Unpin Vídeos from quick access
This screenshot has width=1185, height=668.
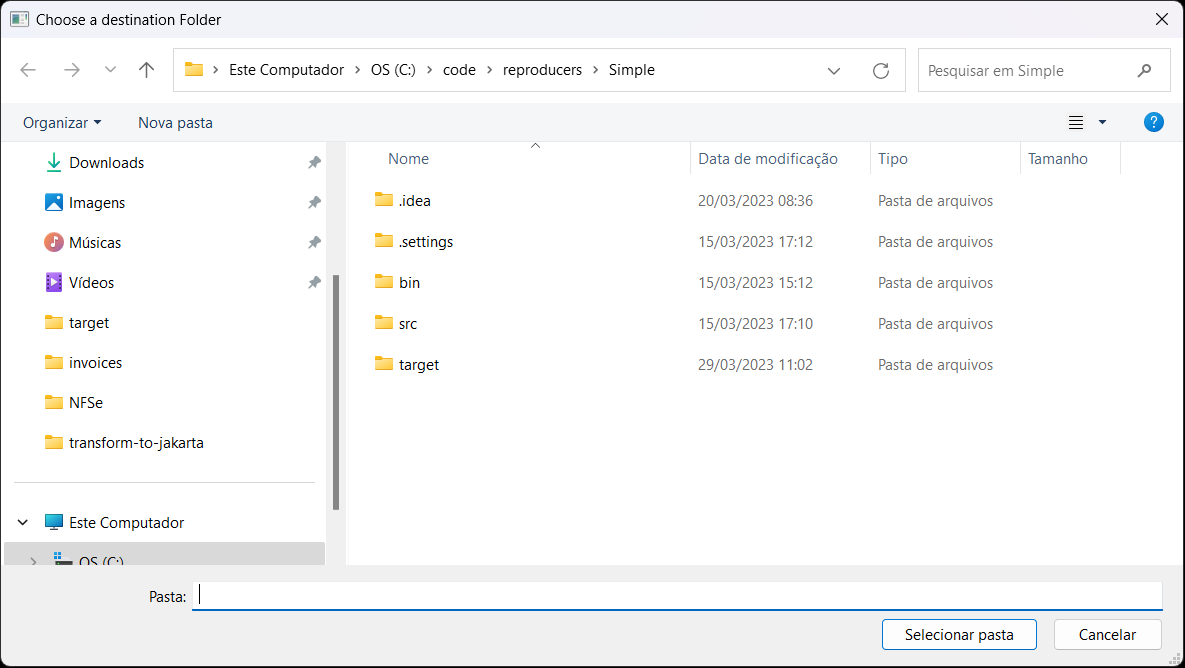(314, 282)
